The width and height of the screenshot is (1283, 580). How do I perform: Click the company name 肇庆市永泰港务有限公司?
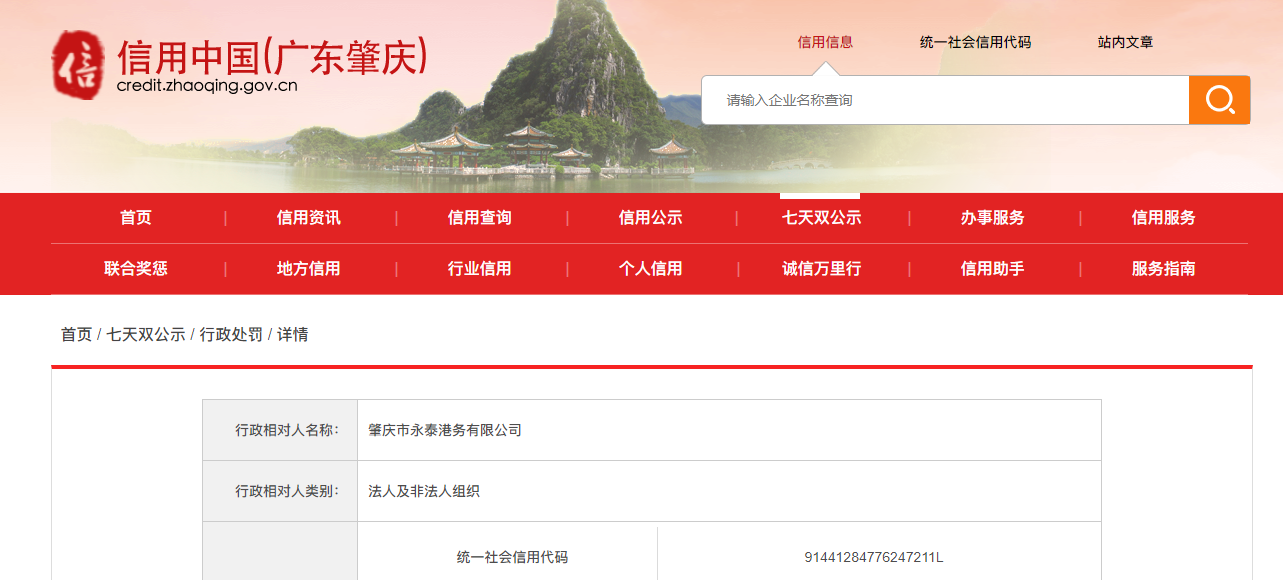point(445,431)
